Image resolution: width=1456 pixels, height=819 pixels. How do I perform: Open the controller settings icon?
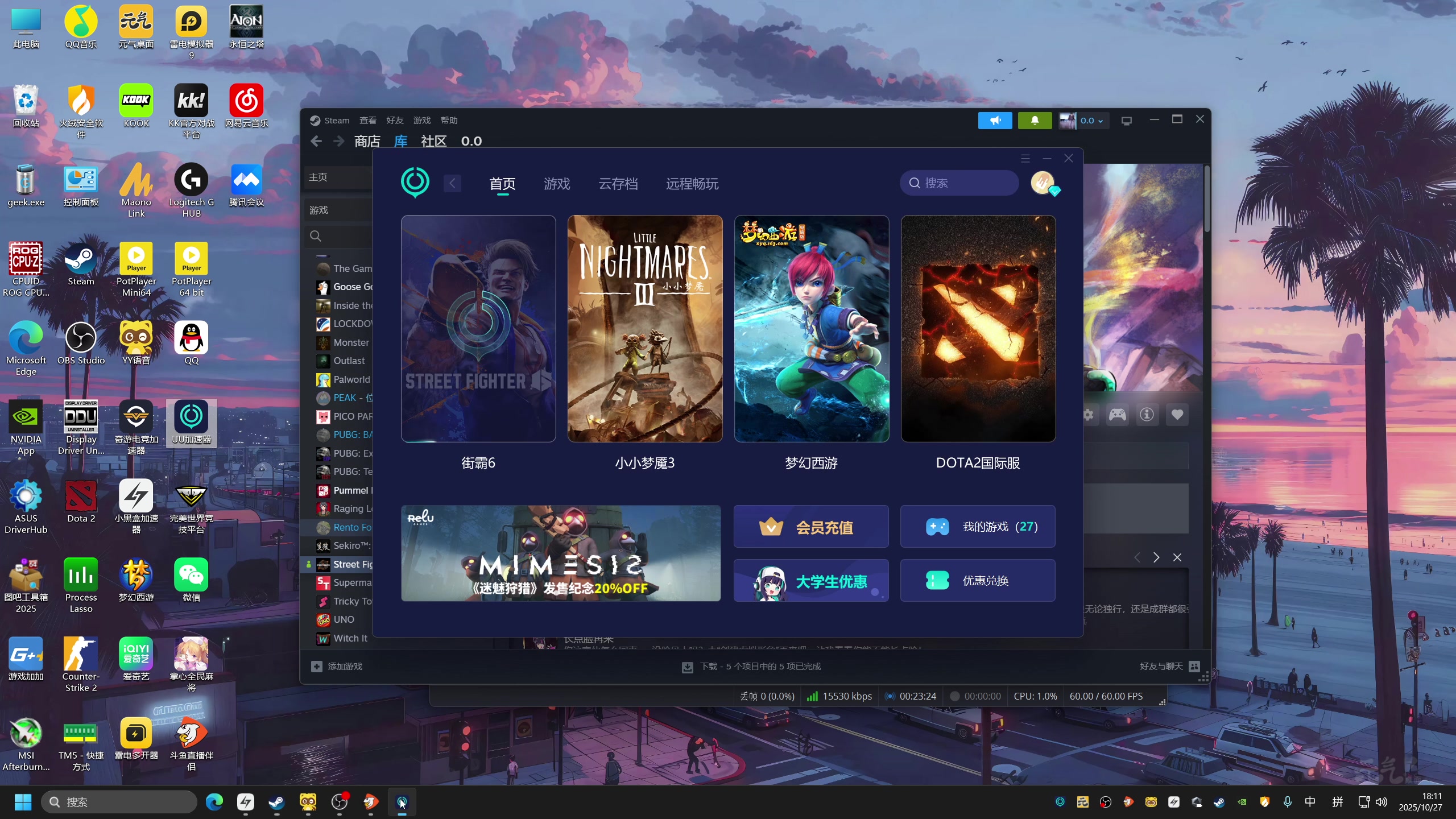(1117, 415)
